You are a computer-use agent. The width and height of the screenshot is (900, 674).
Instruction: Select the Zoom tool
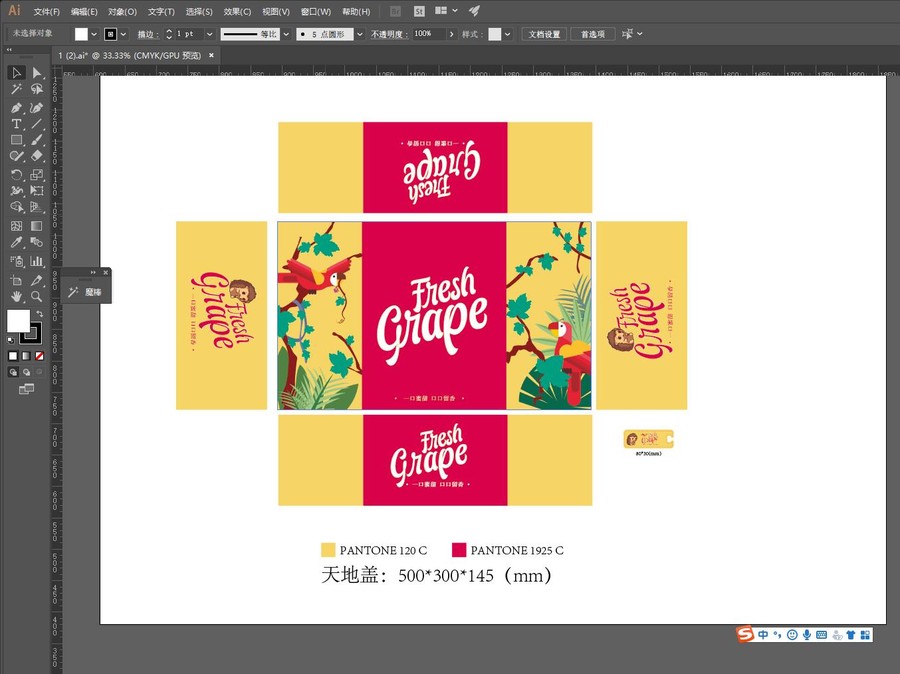(x=37, y=296)
